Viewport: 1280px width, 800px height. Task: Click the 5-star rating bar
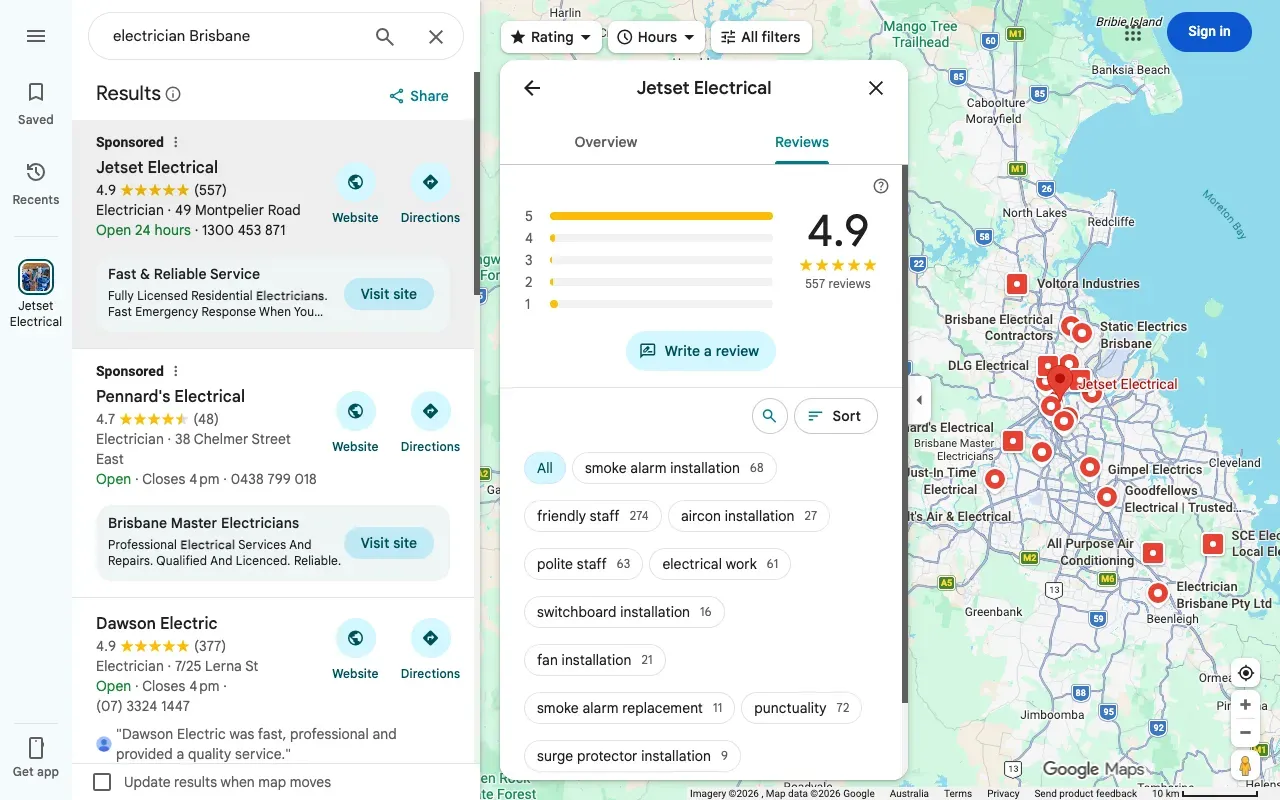coord(661,216)
